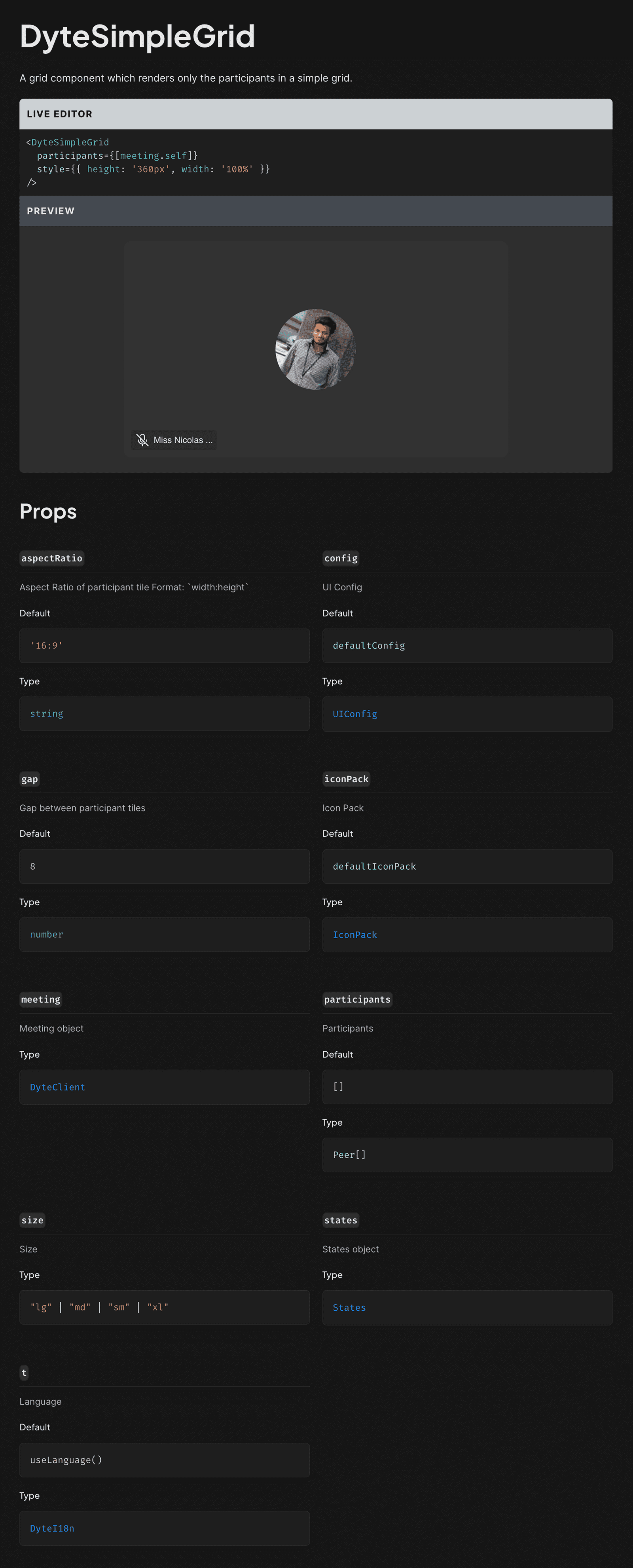Click the muted microphone icon on participant tile
Screen dimensions: 633x1568
click(142, 440)
